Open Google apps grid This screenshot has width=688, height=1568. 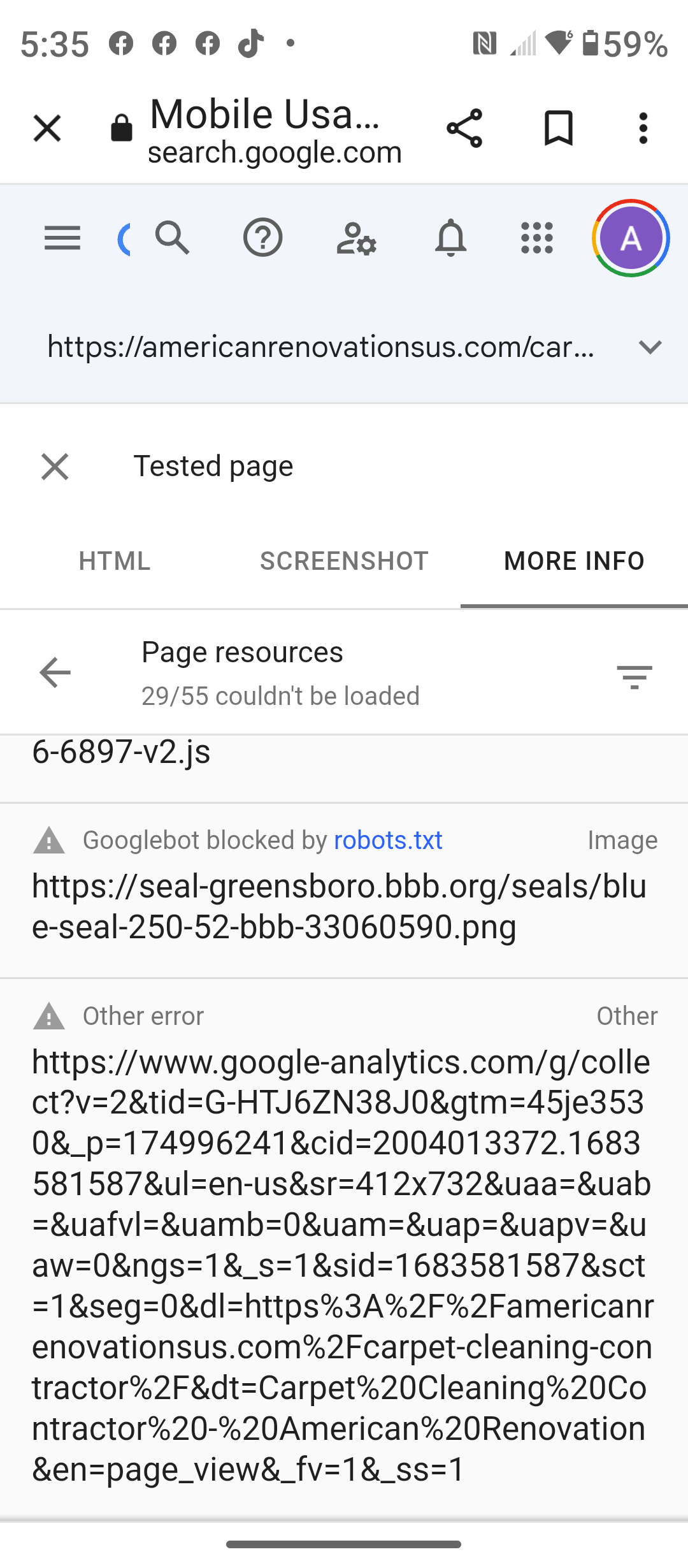click(x=537, y=238)
